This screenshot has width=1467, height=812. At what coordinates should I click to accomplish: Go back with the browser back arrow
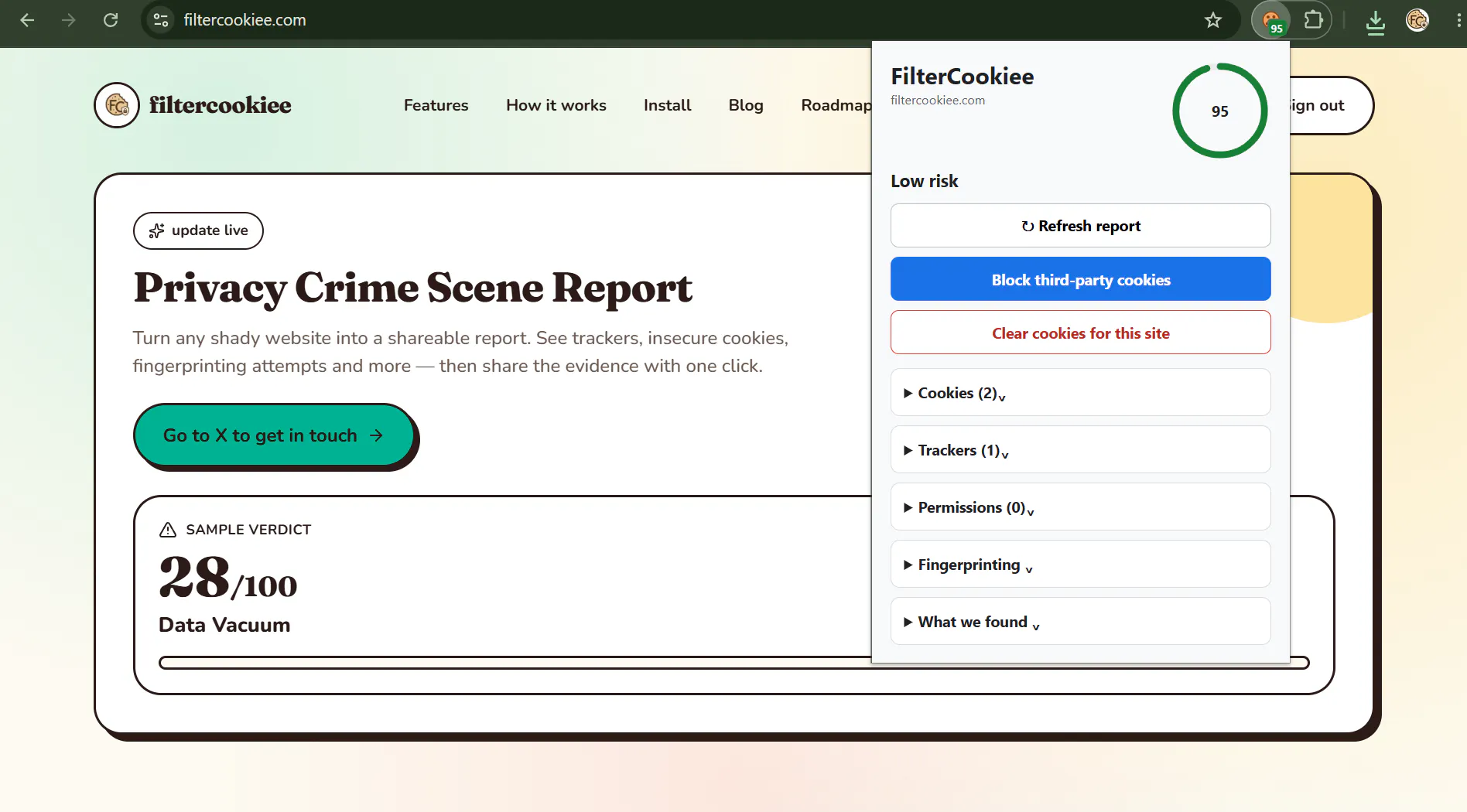27,20
